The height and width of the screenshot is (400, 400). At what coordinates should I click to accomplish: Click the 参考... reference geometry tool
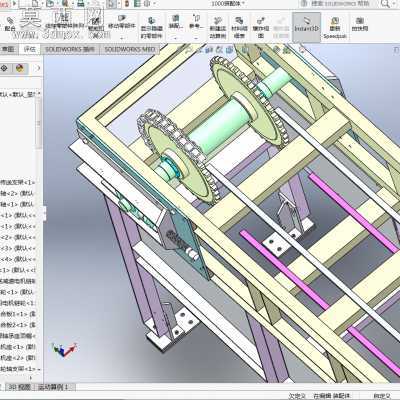pos(196,22)
